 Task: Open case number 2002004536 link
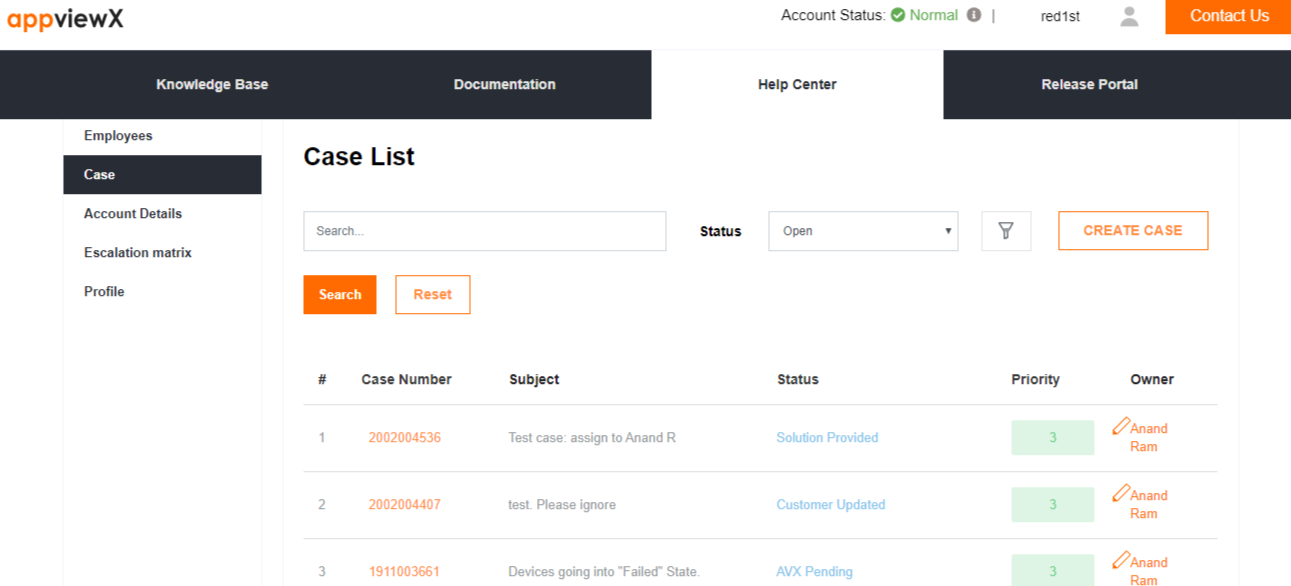coord(404,438)
